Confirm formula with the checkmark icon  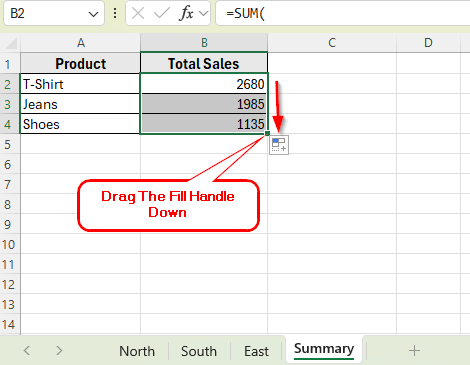(x=162, y=14)
